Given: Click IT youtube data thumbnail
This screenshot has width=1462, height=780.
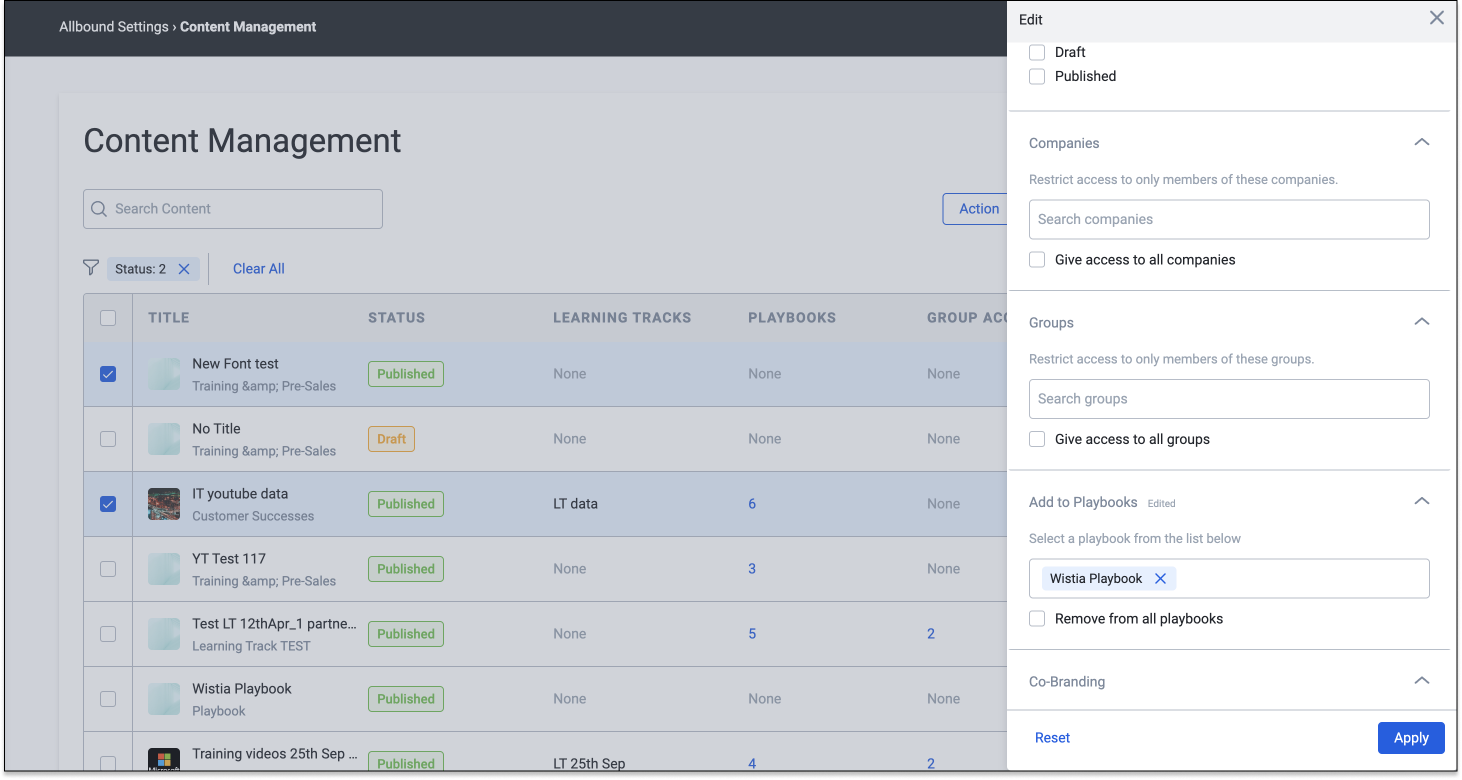Looking at the screenshot, I should point(164,504).
